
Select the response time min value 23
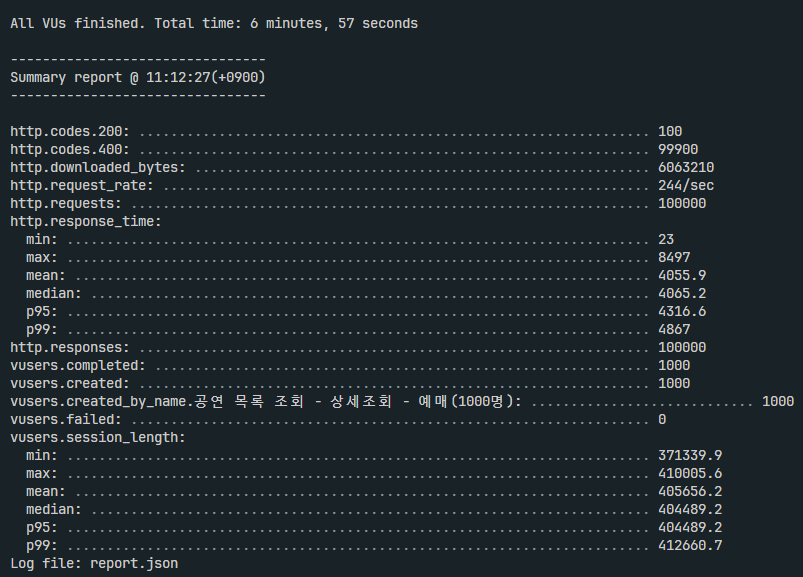(666, 239)
